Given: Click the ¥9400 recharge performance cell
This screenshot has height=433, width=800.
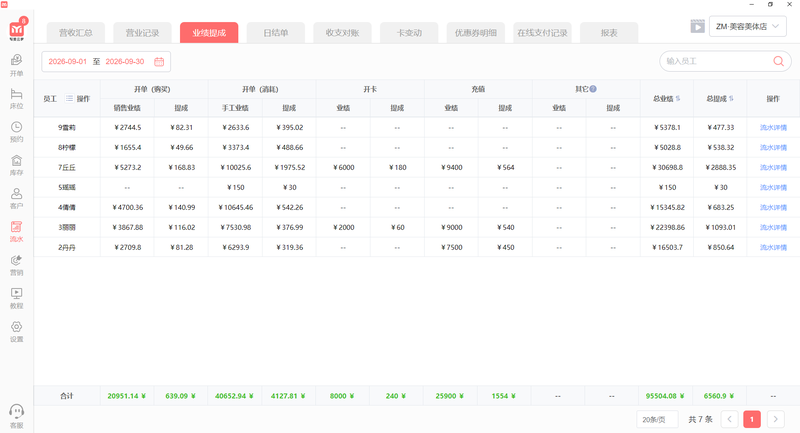Looking at the screenshot, I should (x=452, y=167).
